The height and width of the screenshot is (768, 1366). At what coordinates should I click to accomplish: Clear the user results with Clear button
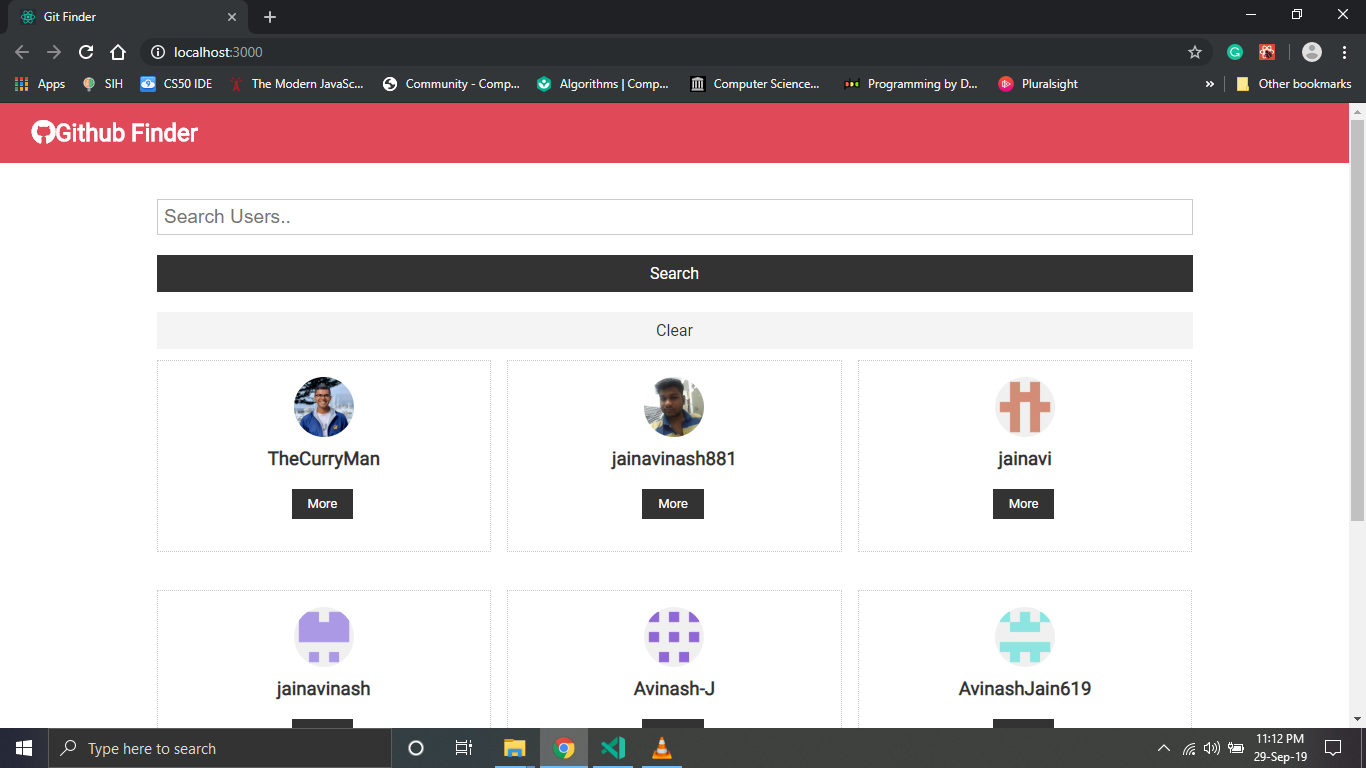pyautogui.click(x=674, y=330)
